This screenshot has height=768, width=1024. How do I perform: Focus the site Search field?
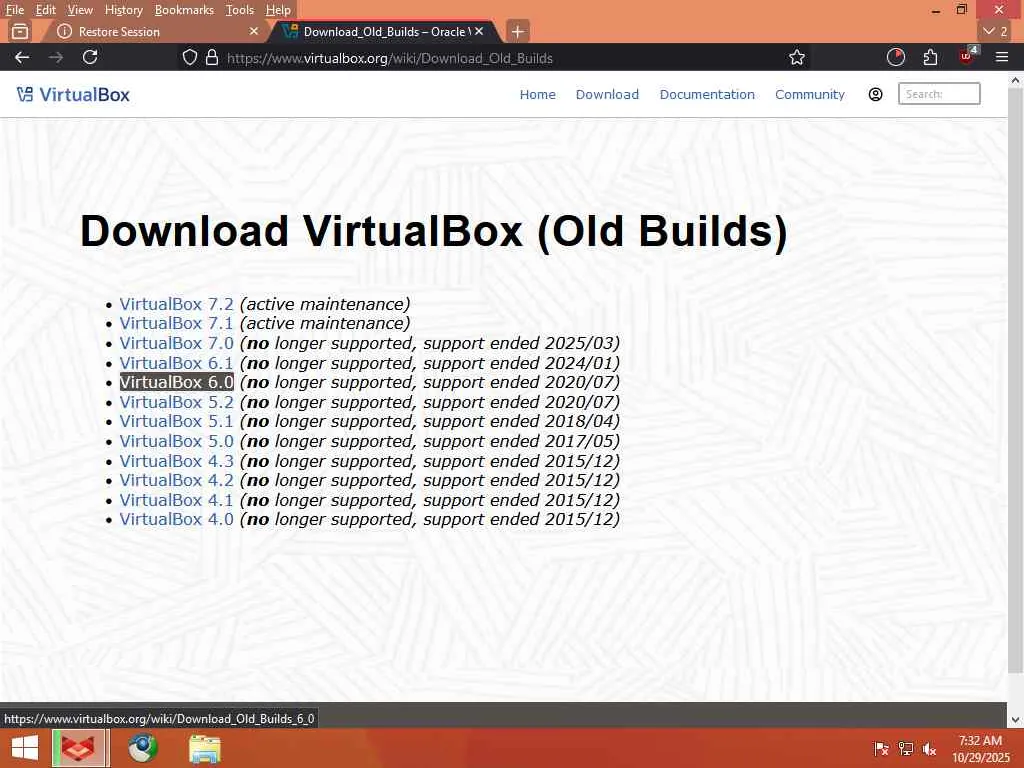point(939,94)
